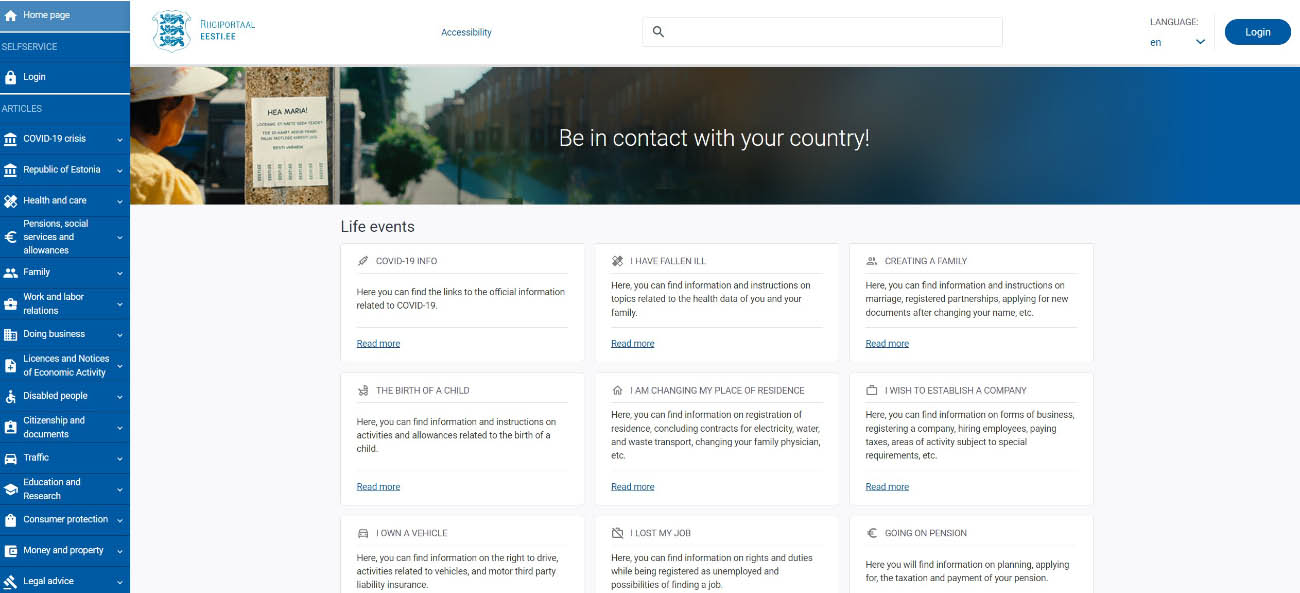Click the Work and labor relations briefcase icon
The width and height of the screenshot is (1300, 593).
[x=11, y=304]
